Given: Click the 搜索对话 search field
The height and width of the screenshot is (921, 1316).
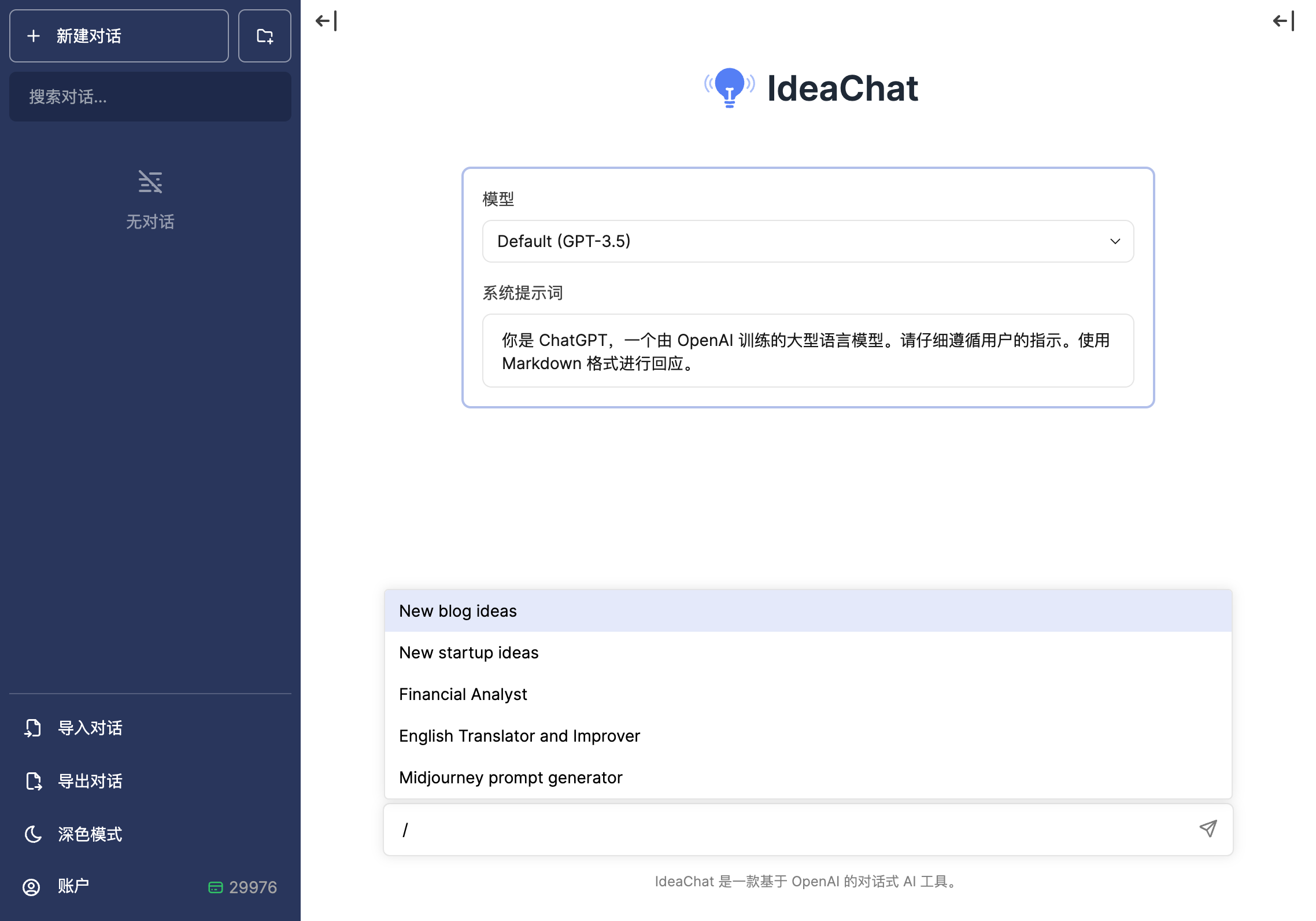Looking at the screenshot, I should click(150, 97).
